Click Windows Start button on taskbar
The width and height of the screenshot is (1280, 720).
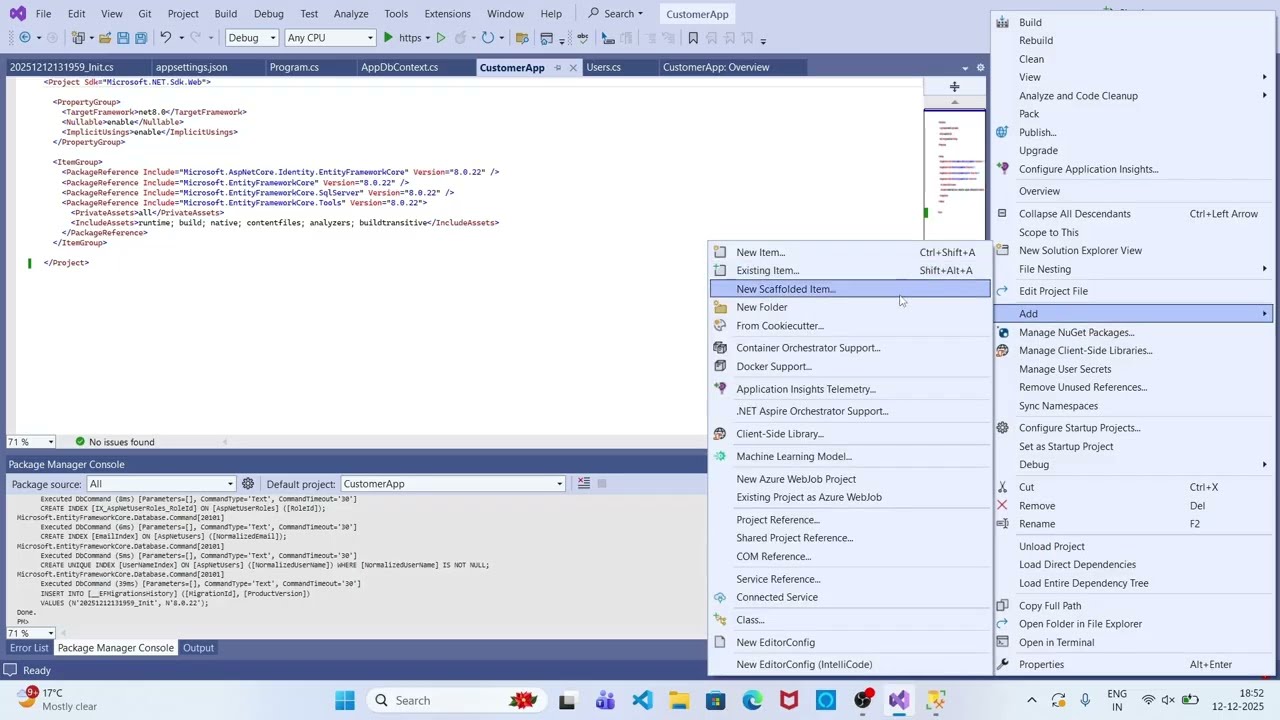pos(345,700)
